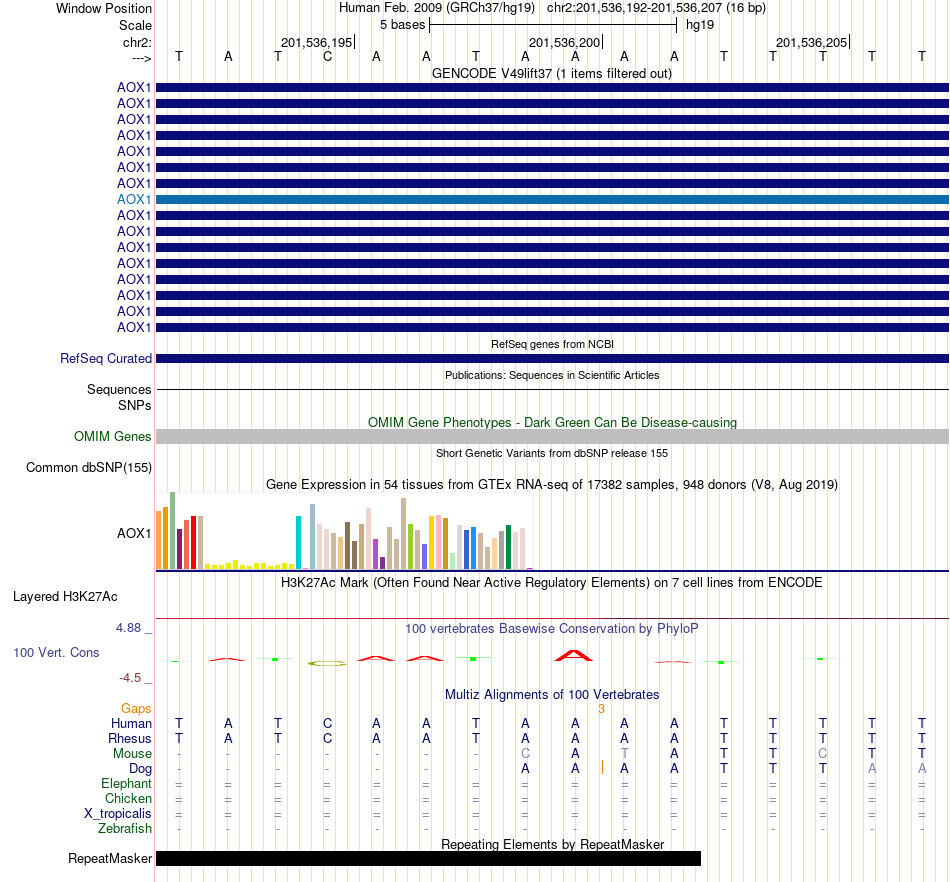Select the Dog species row label
950x882 pixels.
140,769
